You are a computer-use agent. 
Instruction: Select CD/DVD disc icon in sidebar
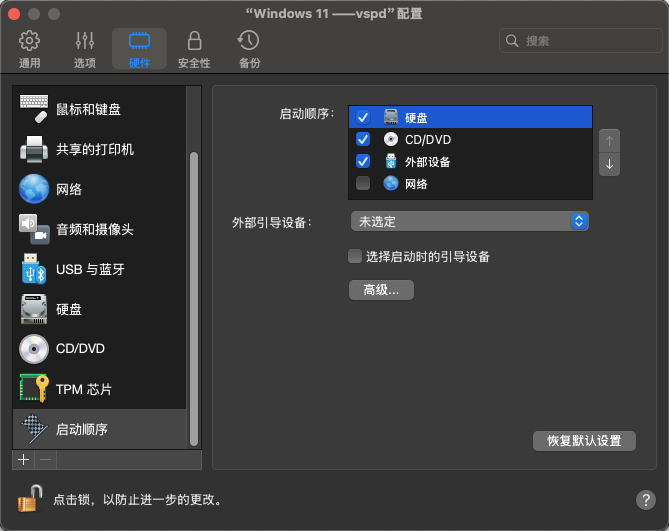tap(34, 349)
